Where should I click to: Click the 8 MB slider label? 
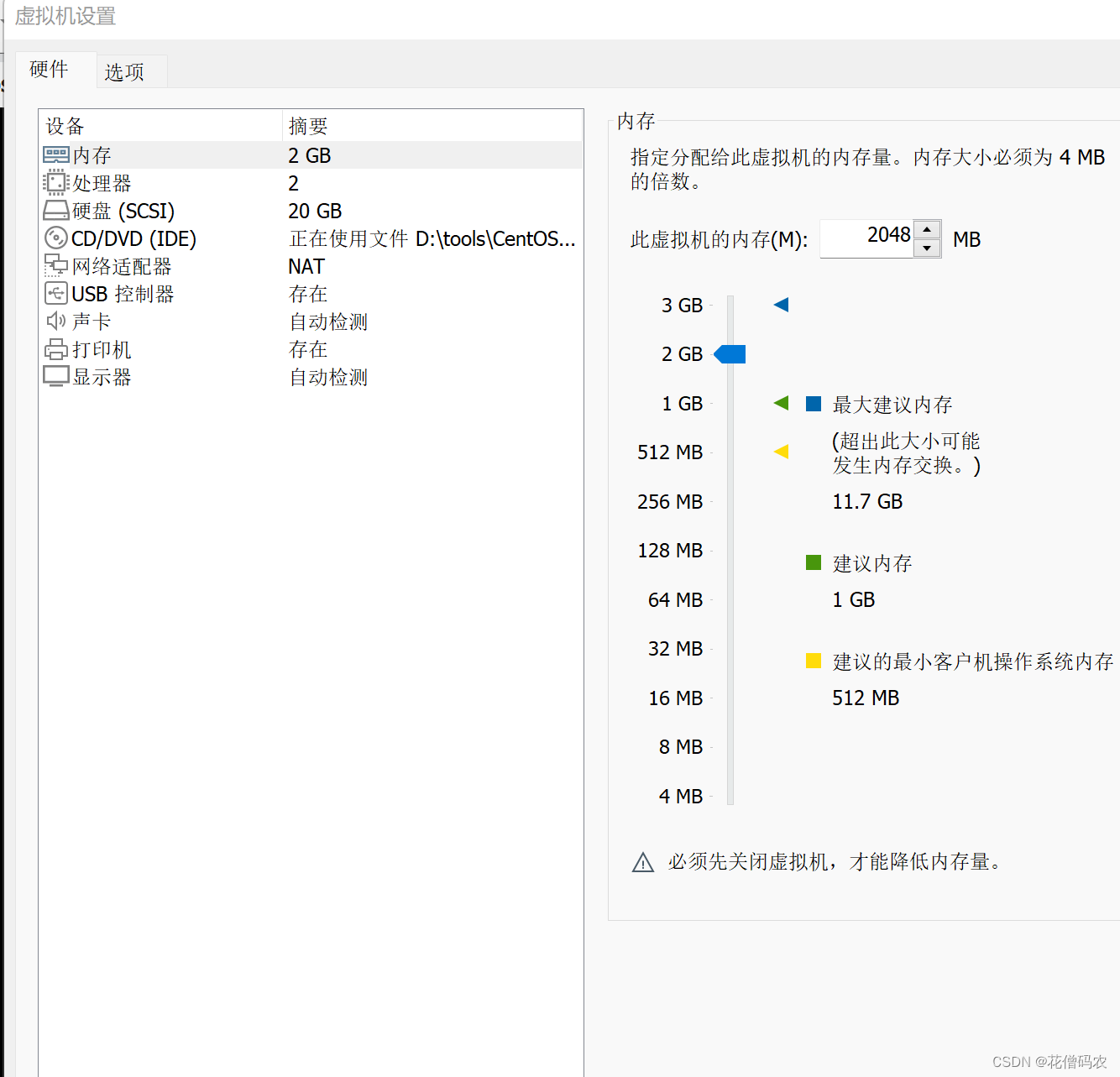coord(681,747)
